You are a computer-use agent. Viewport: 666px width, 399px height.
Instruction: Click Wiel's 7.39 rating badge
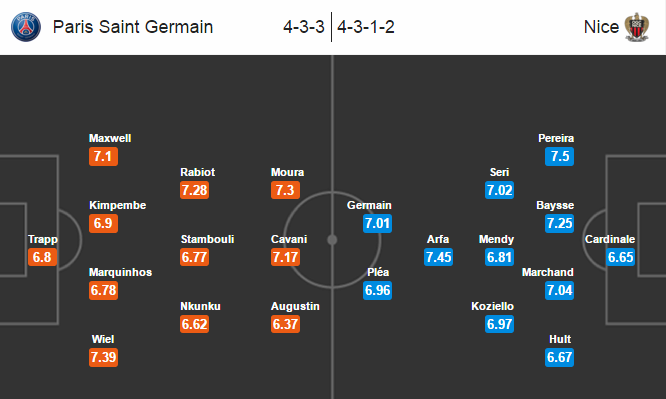coord(103,357)
